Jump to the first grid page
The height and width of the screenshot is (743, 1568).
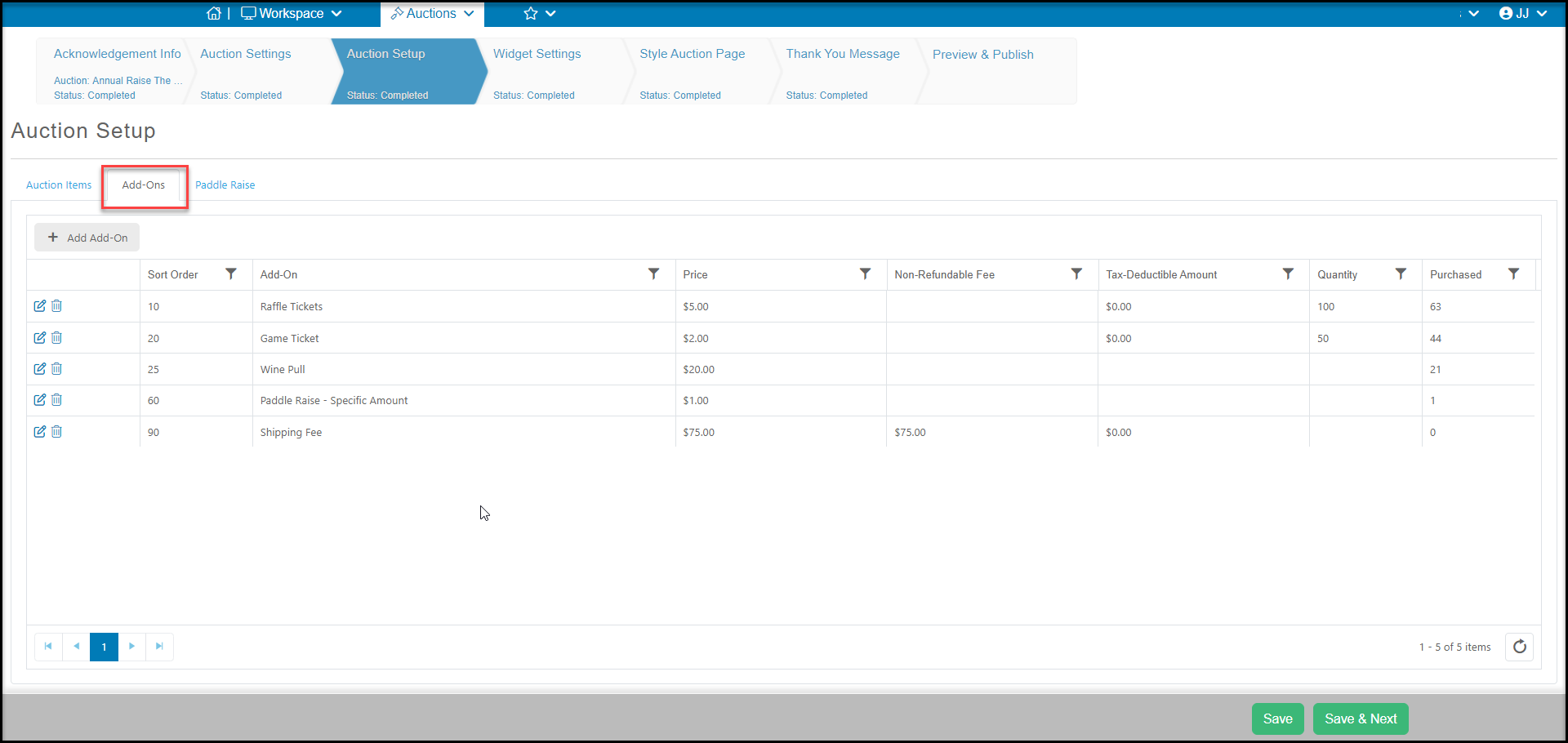point(48,647)
